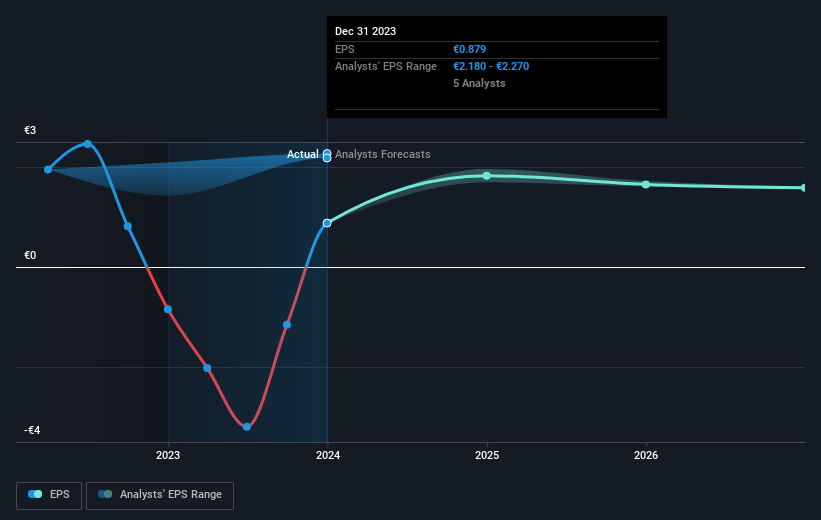Click the €0.879 EPS value in tooltip
The height and width of the screenshot is (520, 821).
click(x=469, y=49)
